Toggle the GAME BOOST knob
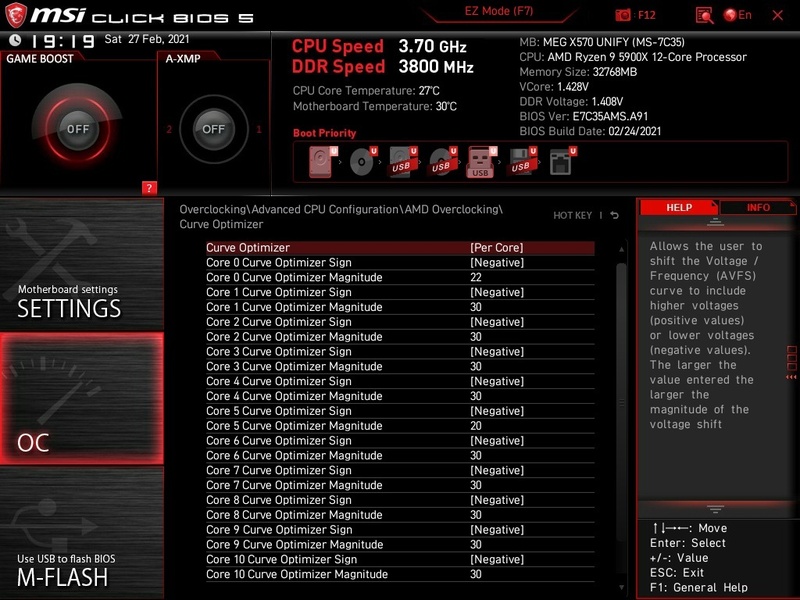800x600 pixels. (x=78, y=129)
